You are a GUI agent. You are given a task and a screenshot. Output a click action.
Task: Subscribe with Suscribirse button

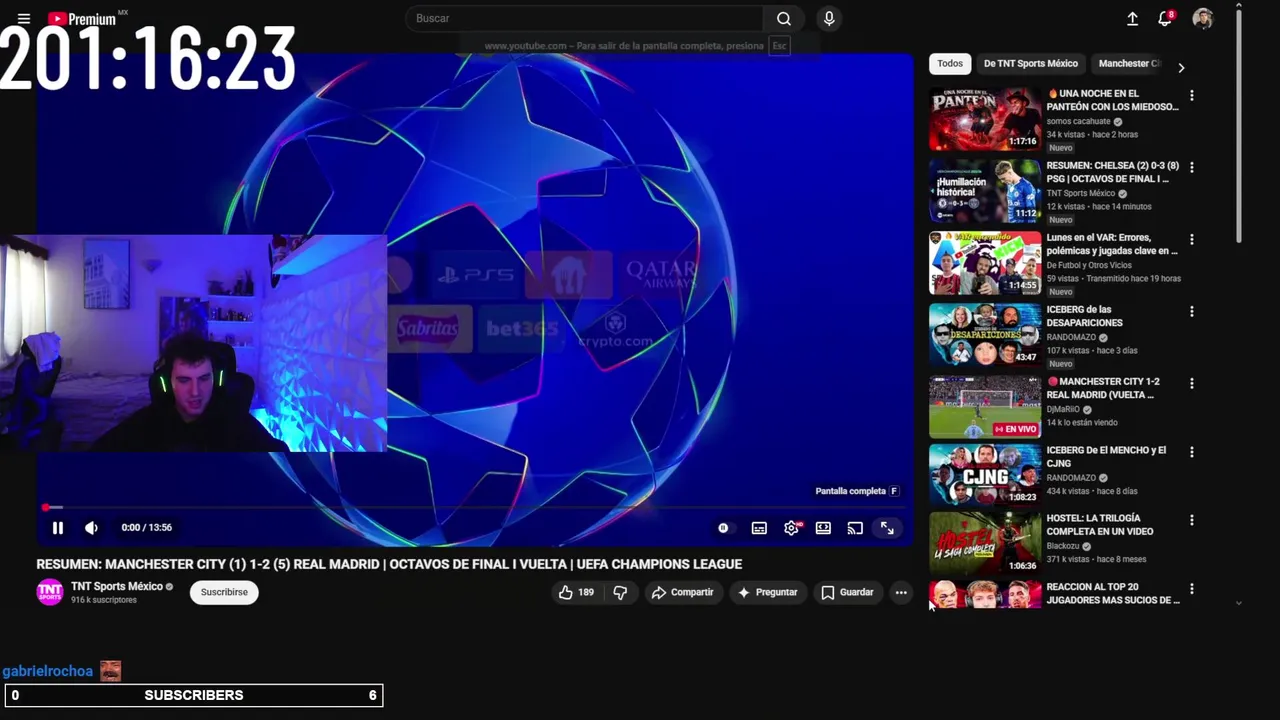click(x=224, y=592)
